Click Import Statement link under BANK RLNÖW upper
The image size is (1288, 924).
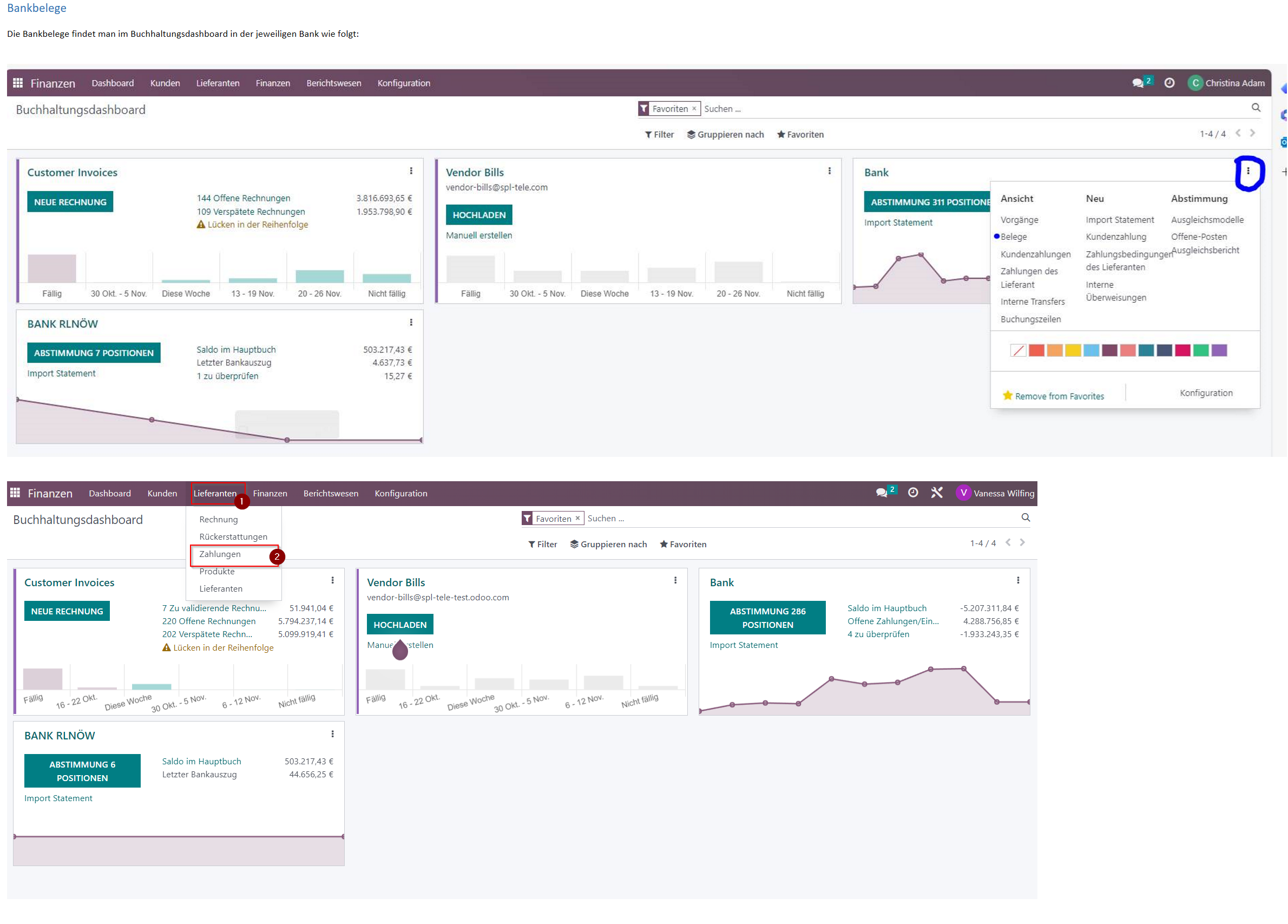[x=61, y=373]
